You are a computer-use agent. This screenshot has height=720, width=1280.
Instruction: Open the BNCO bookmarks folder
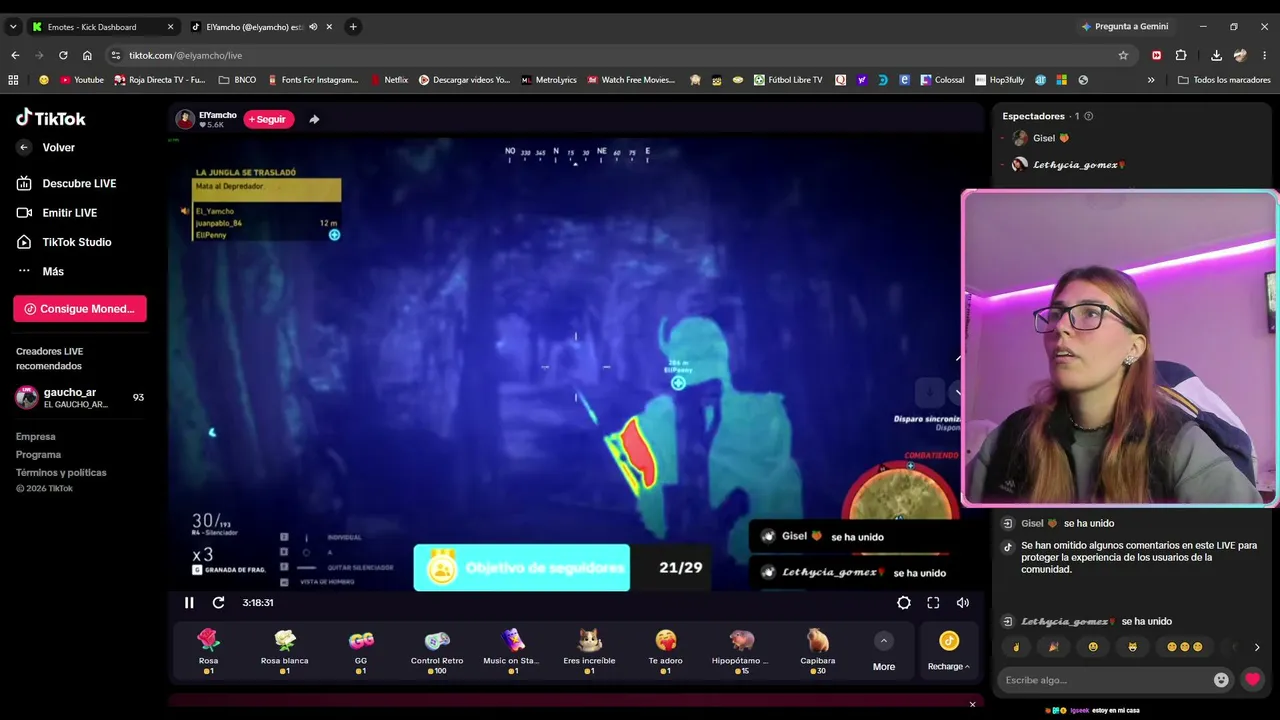tap(237, 80)
